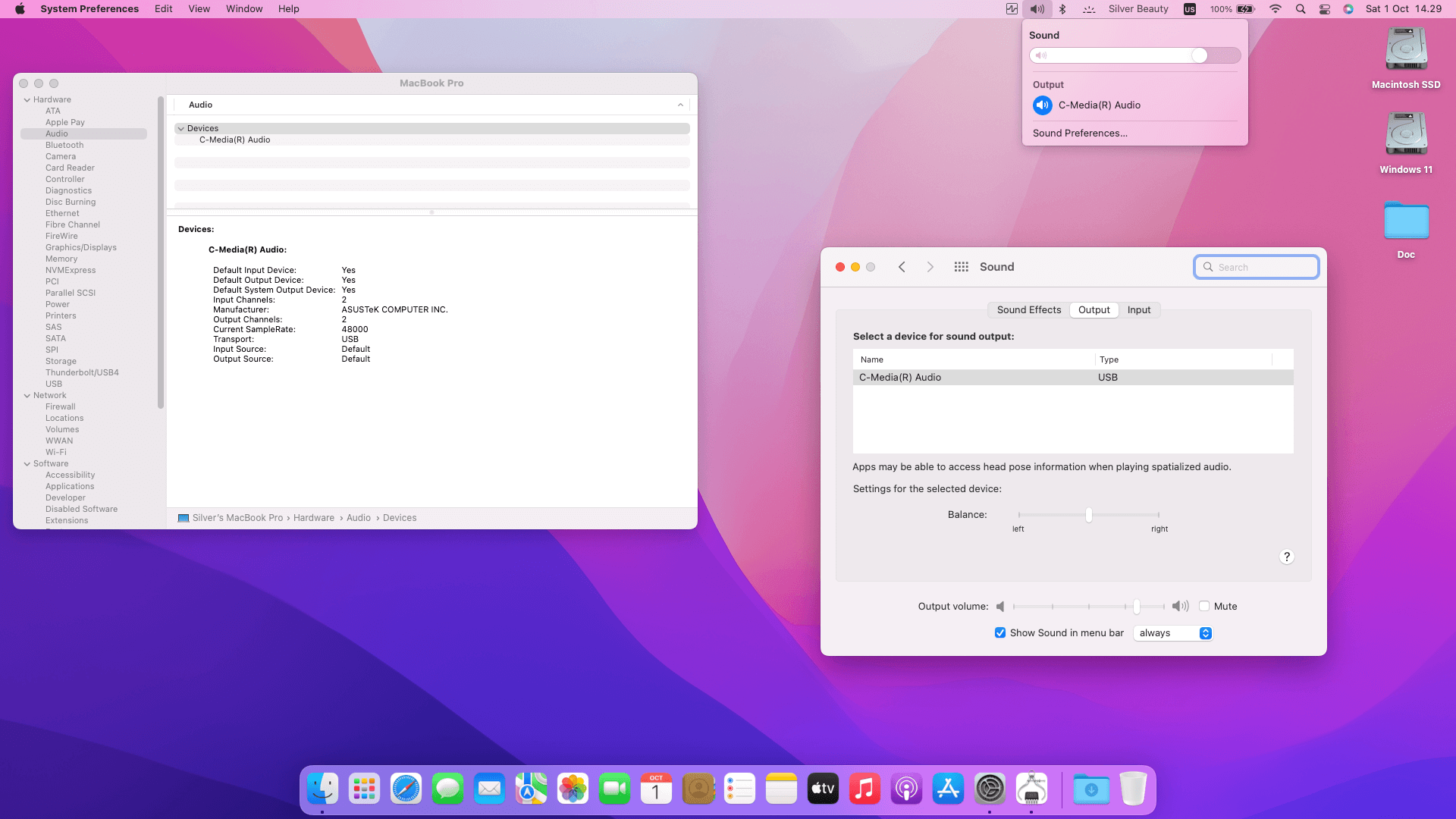The width and height of the screenshot is (1456, 819).
Task: Uncheck Show Sound in menu bar
Action: [1000, 632]
